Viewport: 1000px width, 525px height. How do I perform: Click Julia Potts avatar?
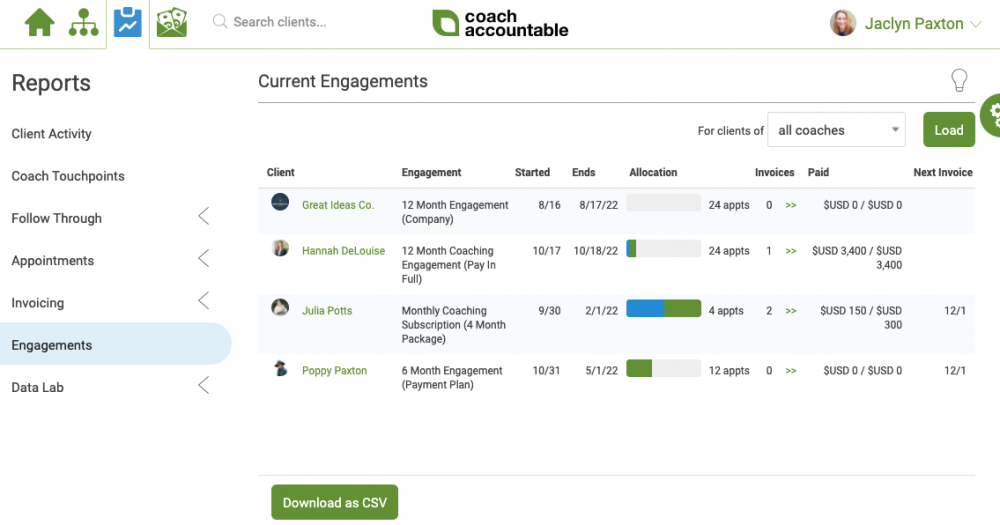tap(280, 307)
